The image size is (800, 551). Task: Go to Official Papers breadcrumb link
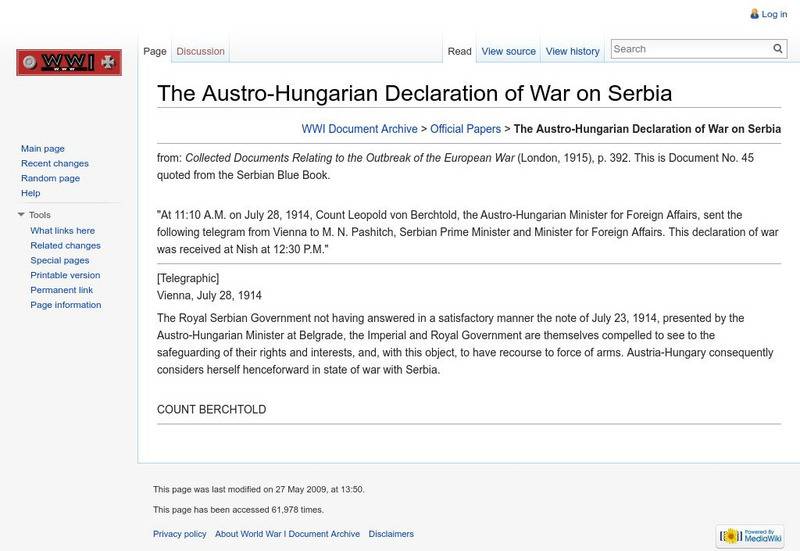(x=465, y=129)
